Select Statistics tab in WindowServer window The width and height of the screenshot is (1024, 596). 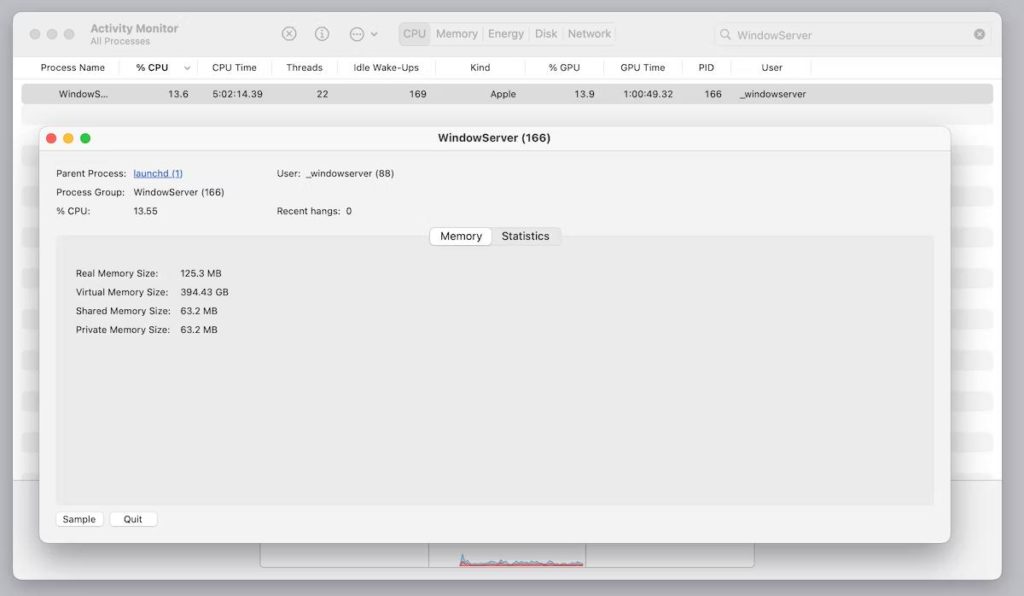(525, 236)
